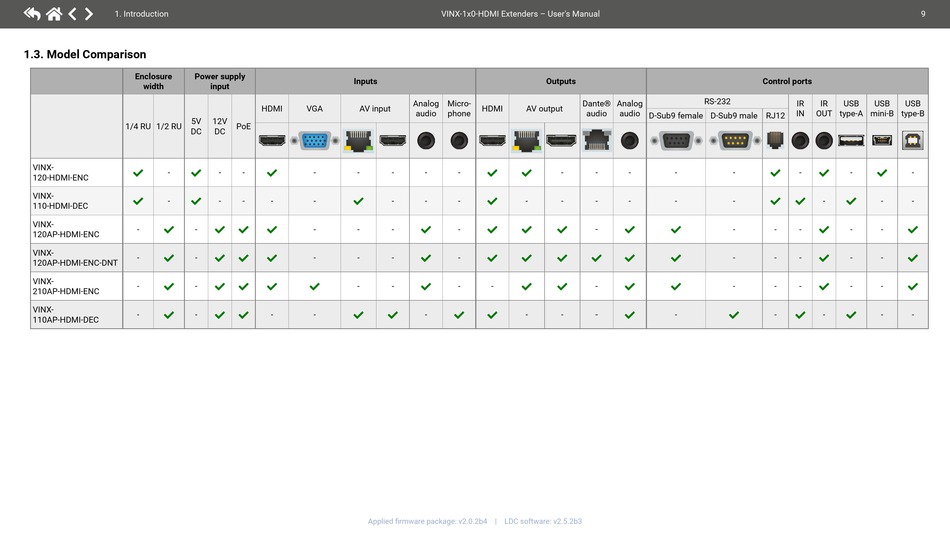Click the 'D-Sub9 male' column label
The image size is (950, 533).
(734, 115)
